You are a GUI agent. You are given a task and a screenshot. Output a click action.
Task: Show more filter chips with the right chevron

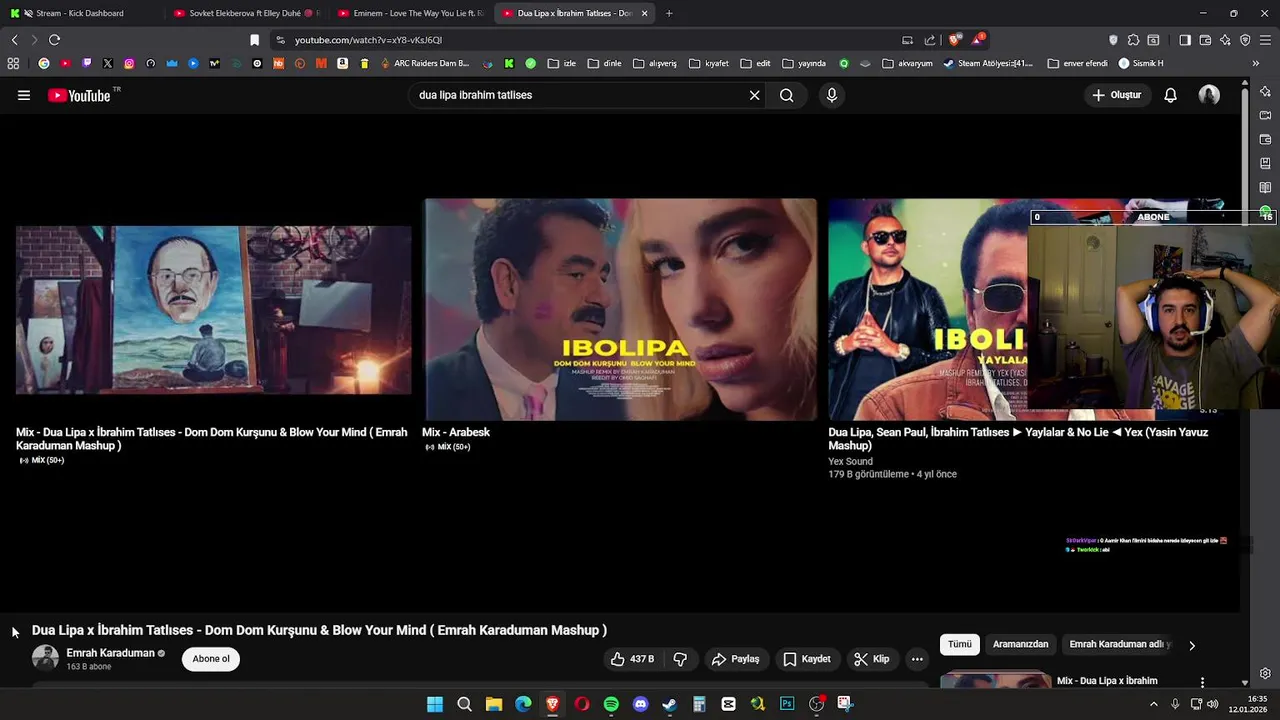[x=1192, y=645]
